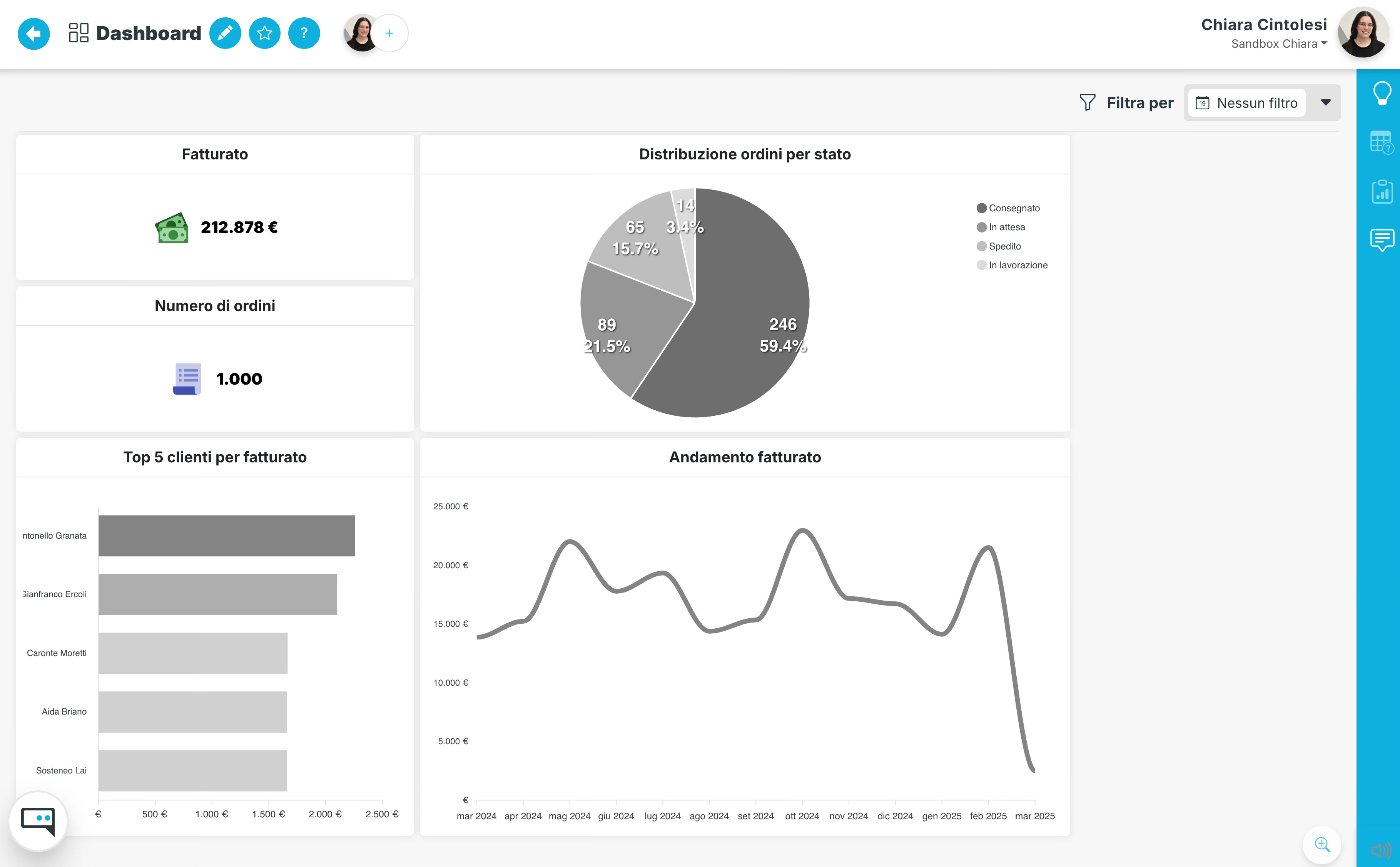Mark dashboard as favorite with star icon

coord(264,34)
